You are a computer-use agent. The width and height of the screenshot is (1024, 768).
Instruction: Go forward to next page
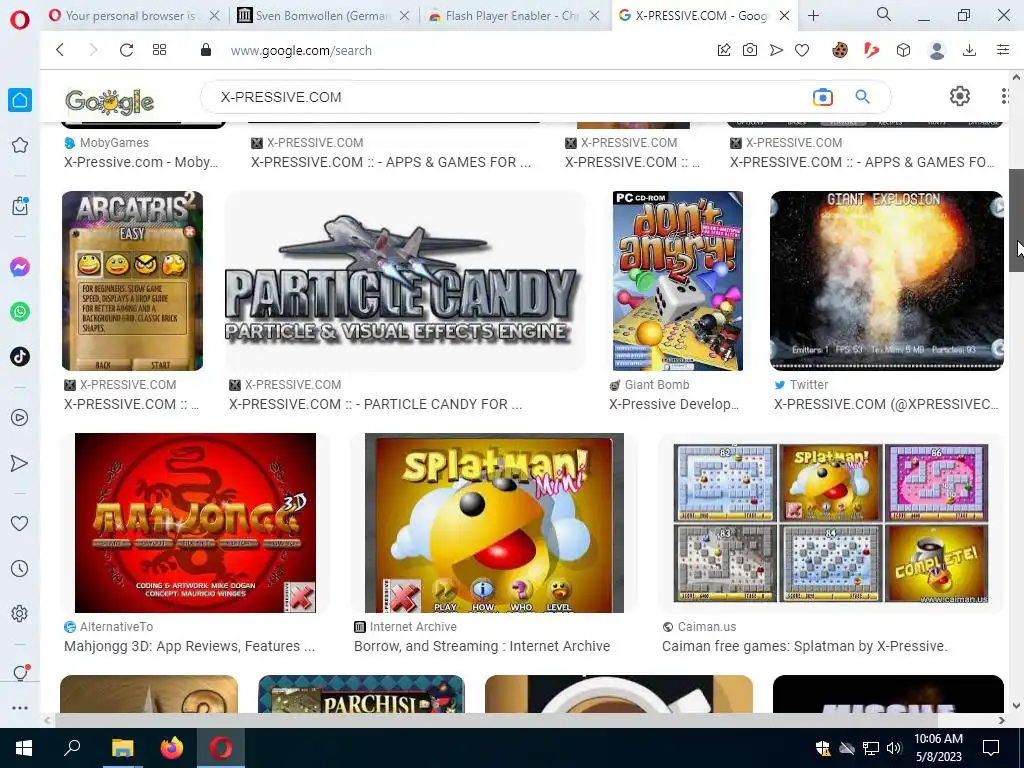click(93, 50)
